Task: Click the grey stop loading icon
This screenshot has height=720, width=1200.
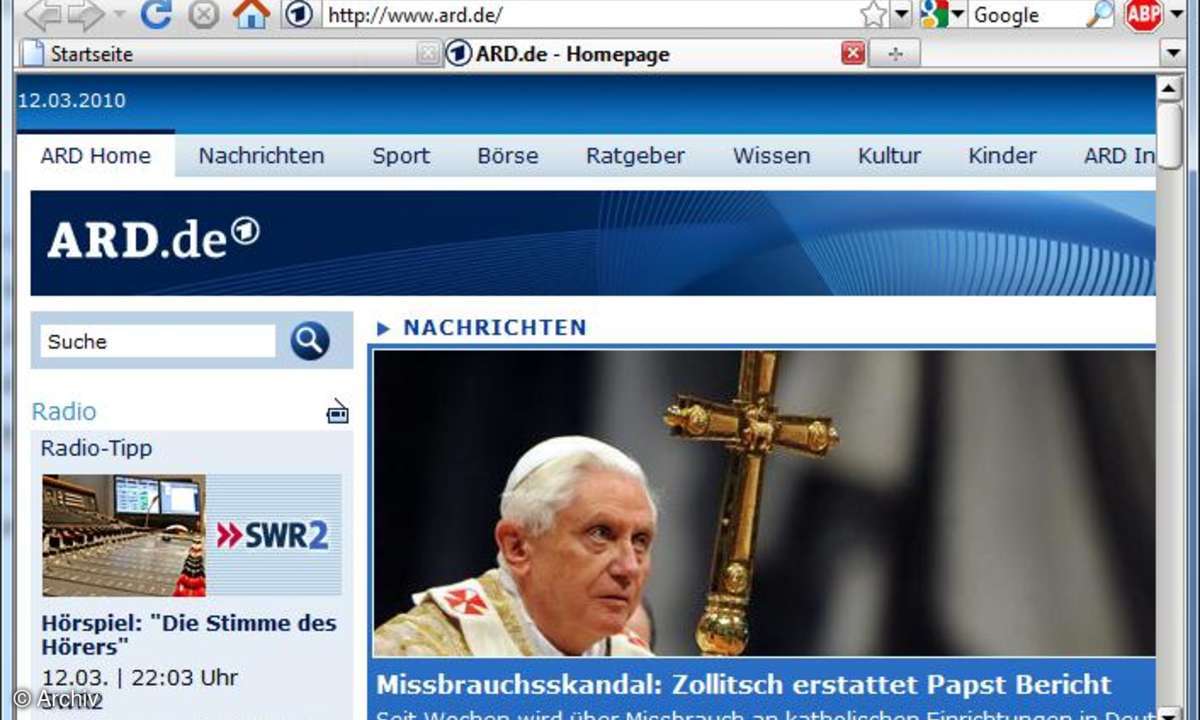Action: 203,14
